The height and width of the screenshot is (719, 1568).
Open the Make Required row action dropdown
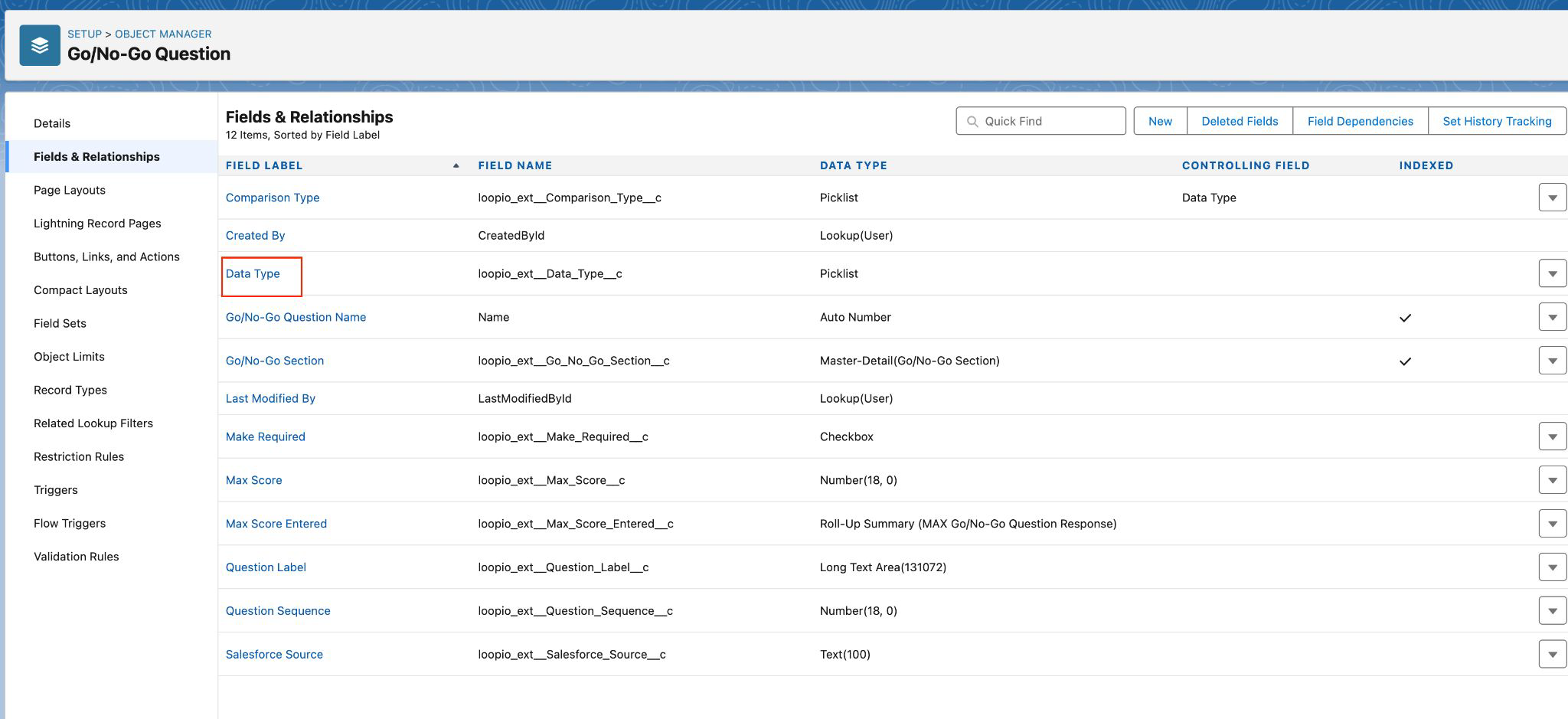pyautogui.click(x=1552, y=436)
